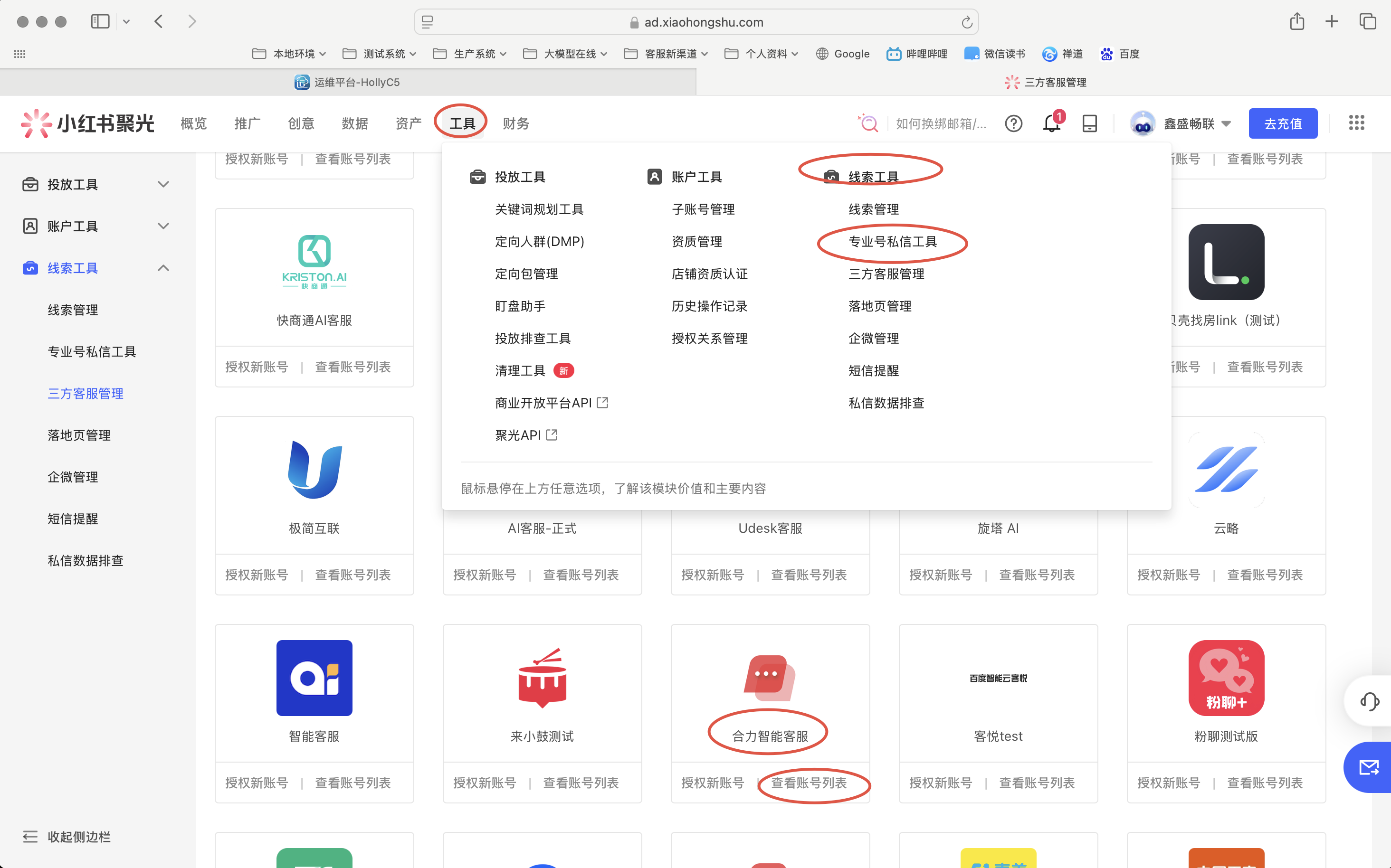This screenshot has width=1391, height=868.
Task: Switch to 运维平台-HollyC5 browser tab
Action: [x=347, y=82]
